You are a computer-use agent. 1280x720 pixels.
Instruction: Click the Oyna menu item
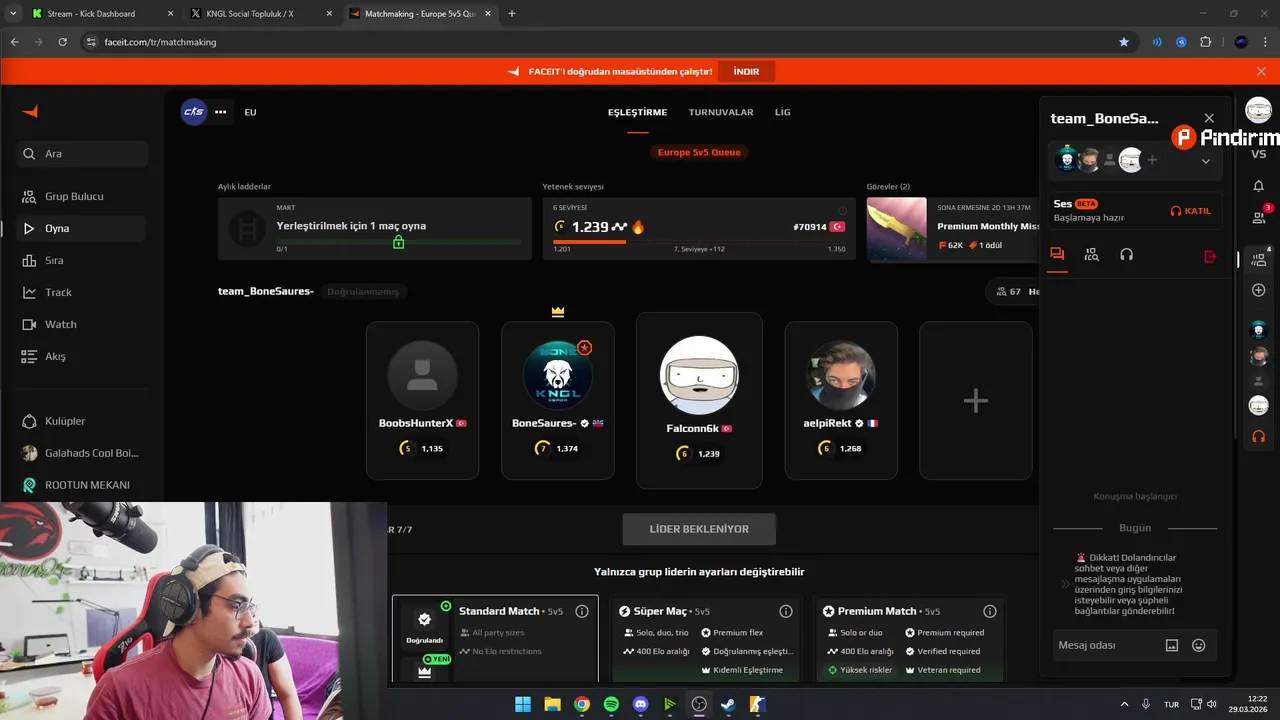[x=82, y=228]
